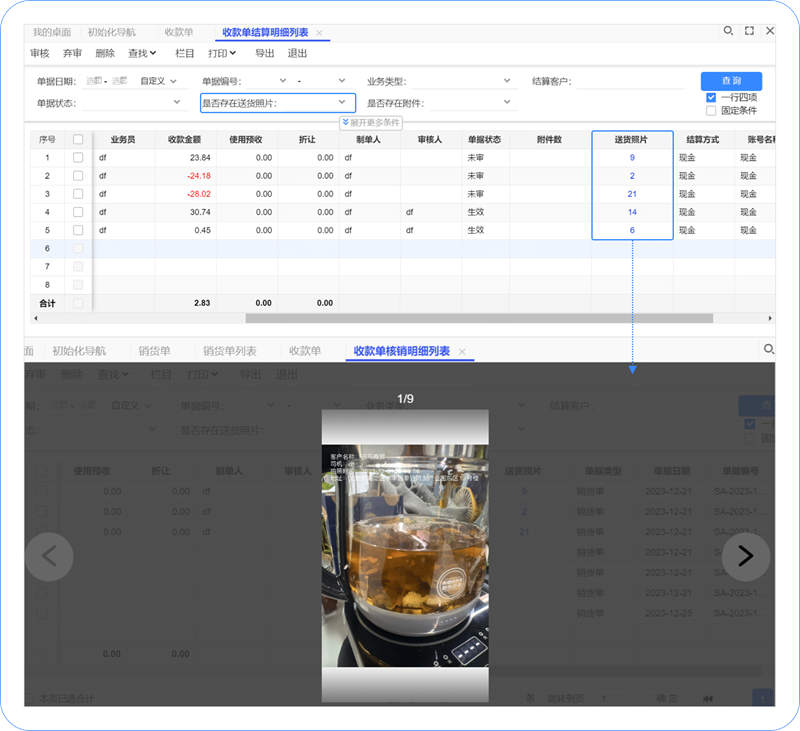Open delivery photos link showing 21
Screen dimensions: 800x731
632,194
